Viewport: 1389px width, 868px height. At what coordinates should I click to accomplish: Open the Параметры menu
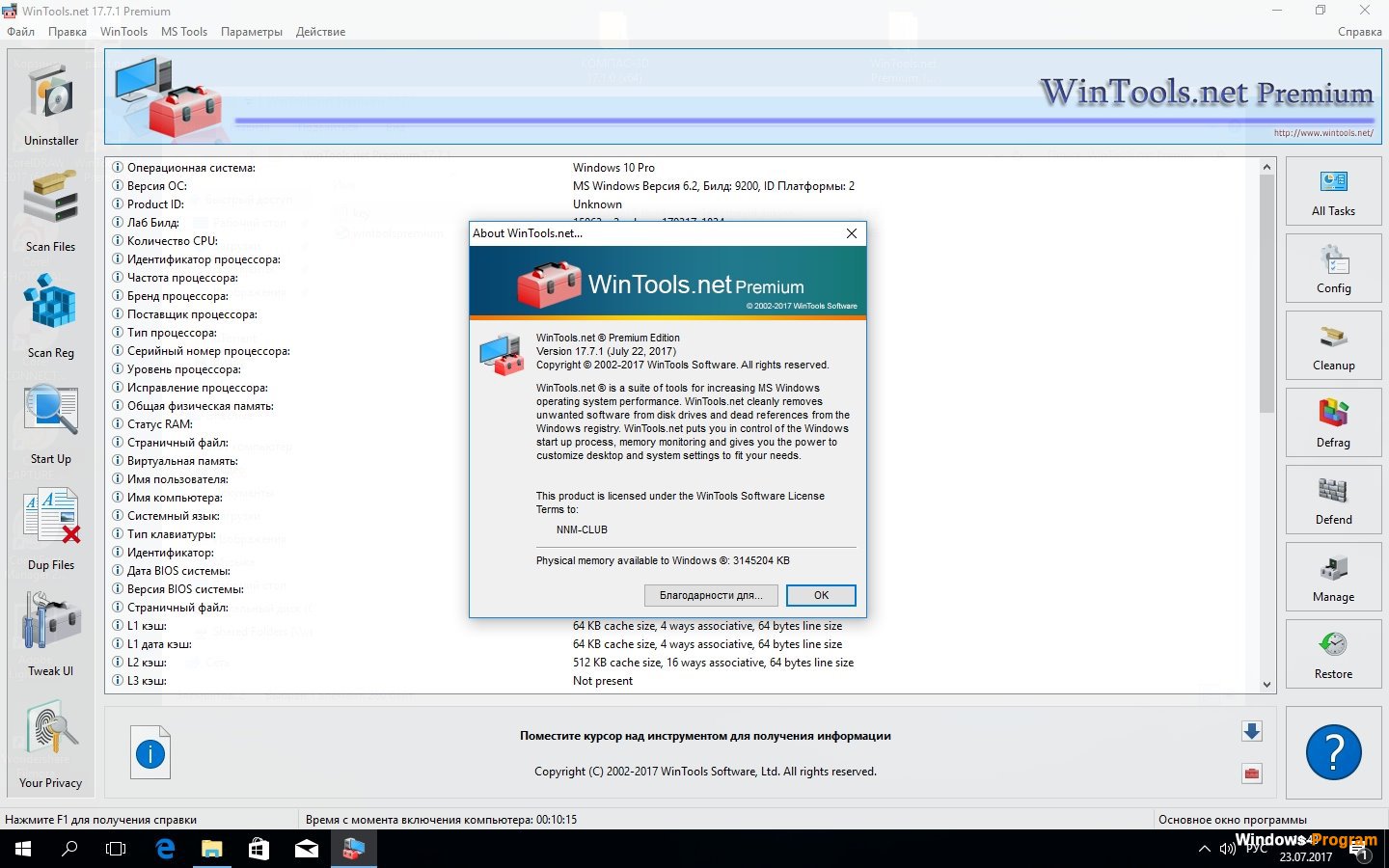click(x=252, y=31)
